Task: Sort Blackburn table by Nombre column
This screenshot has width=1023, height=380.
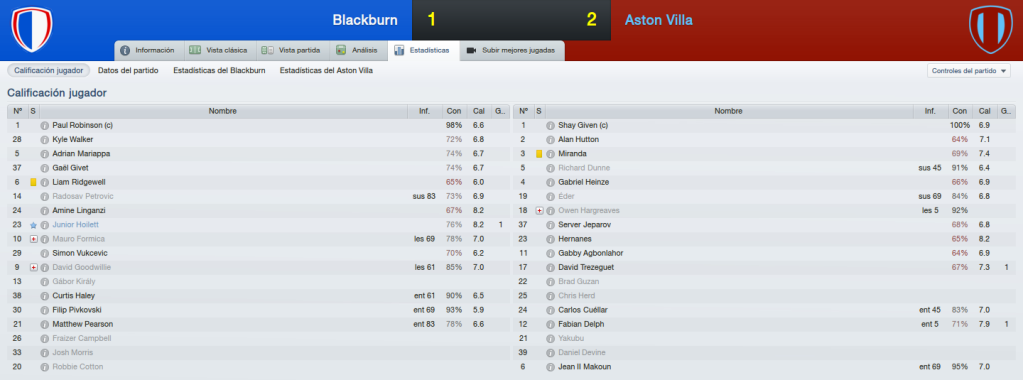Action: pos(222,111)
